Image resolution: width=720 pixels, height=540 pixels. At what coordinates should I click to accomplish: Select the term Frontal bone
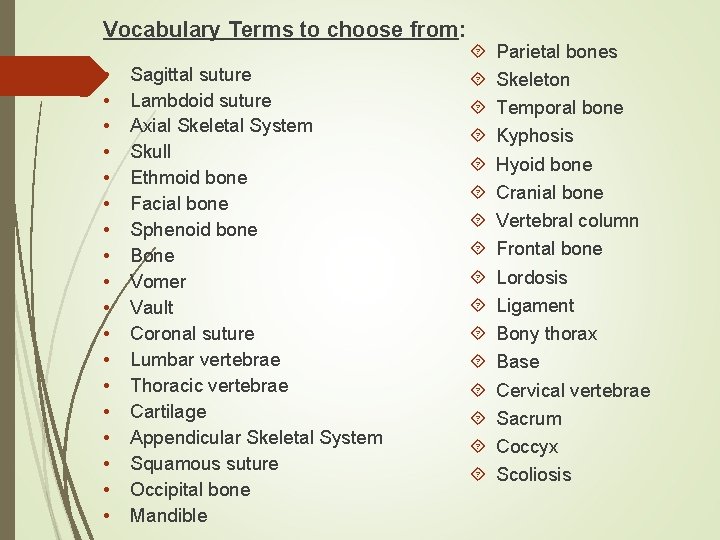tap(549, 249)
